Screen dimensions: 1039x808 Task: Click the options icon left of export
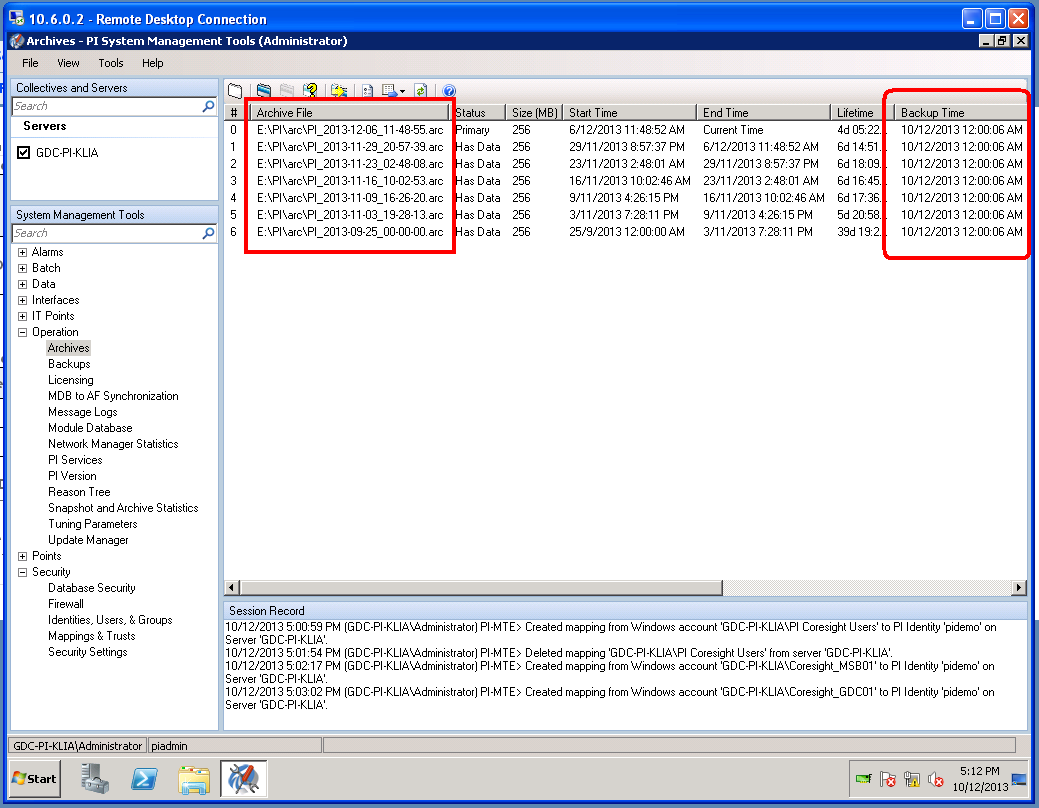pyautogui.click(x=366, y=89)
